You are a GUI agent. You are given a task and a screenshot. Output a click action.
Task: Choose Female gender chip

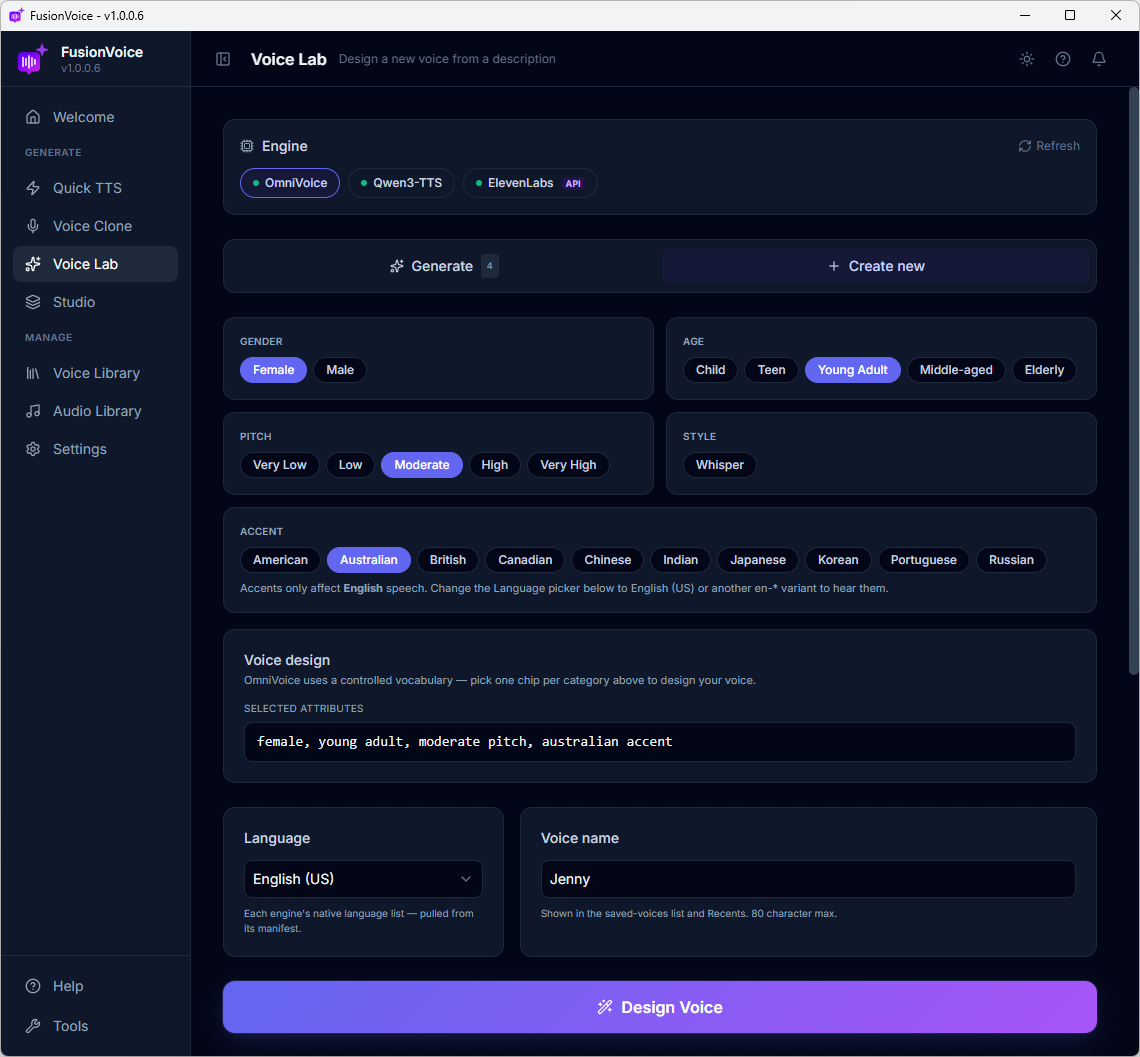click(273, 370)
